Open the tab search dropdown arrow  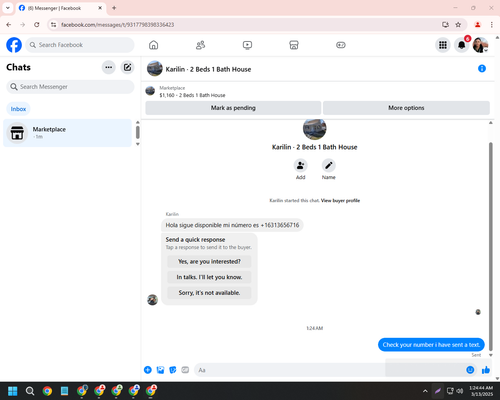[x=8, y=8]
